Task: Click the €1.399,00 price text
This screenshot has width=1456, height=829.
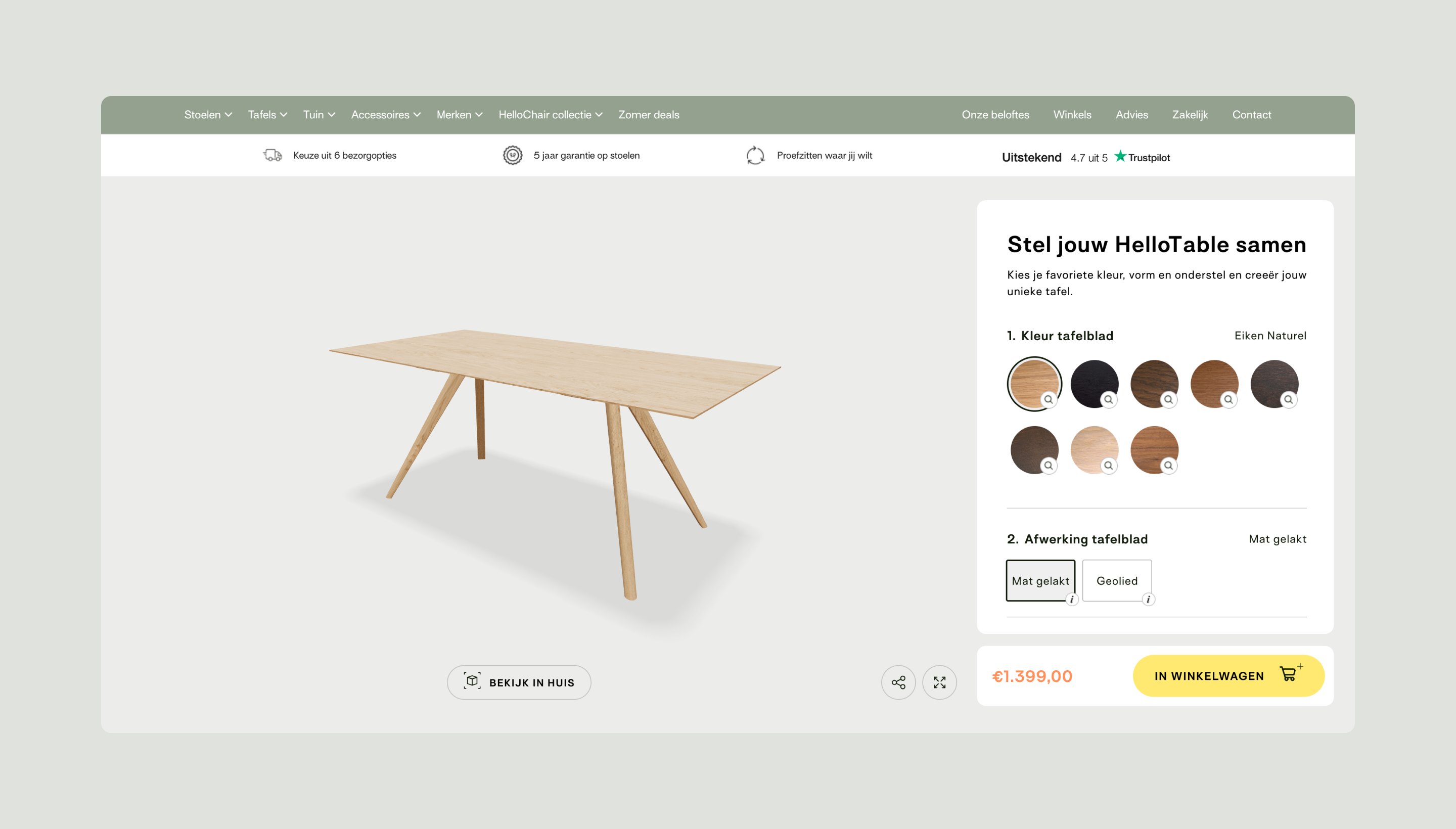Action: point(1032,676)
